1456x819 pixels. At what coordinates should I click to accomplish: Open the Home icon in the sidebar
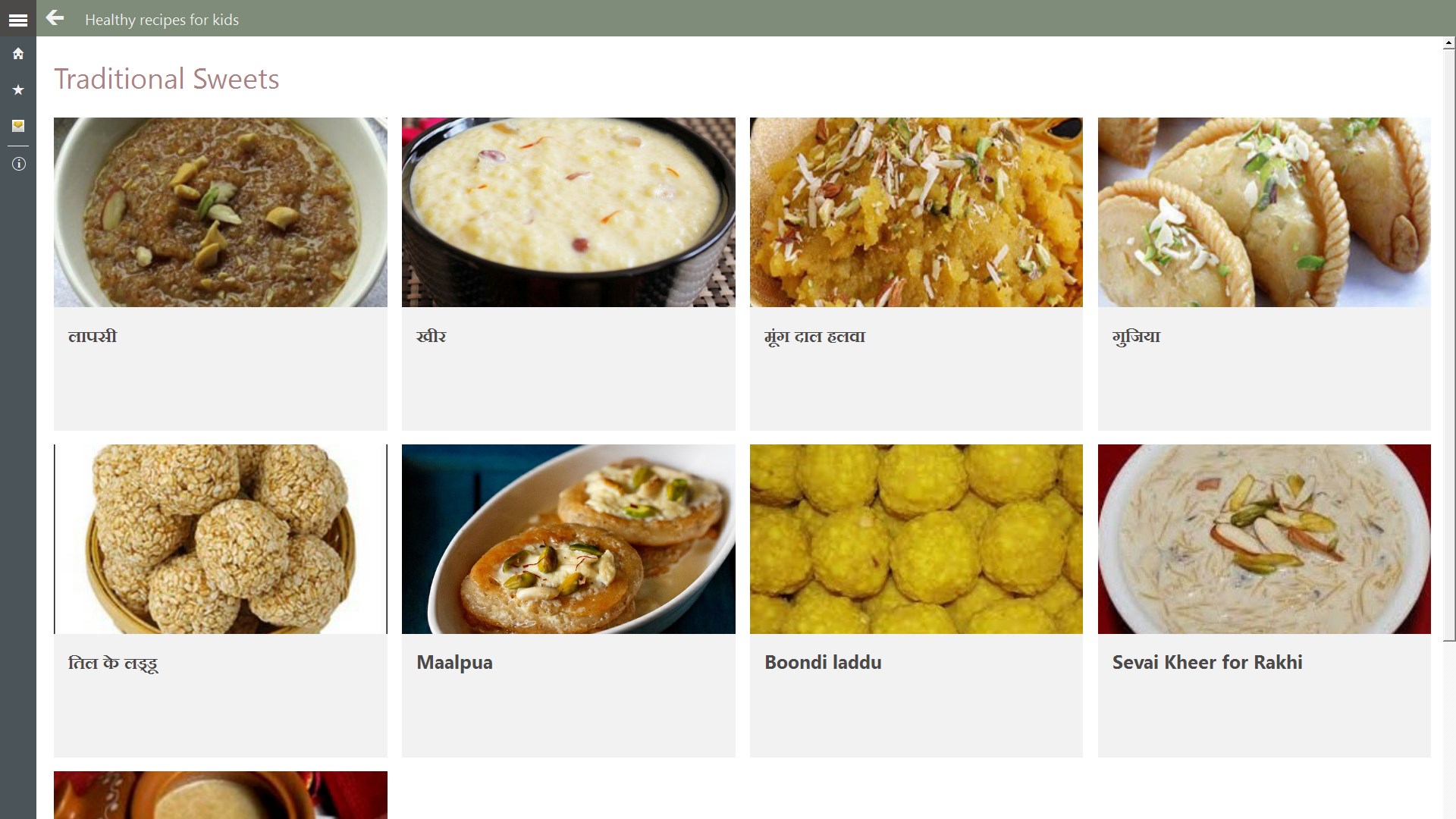[x=18, y=54]
